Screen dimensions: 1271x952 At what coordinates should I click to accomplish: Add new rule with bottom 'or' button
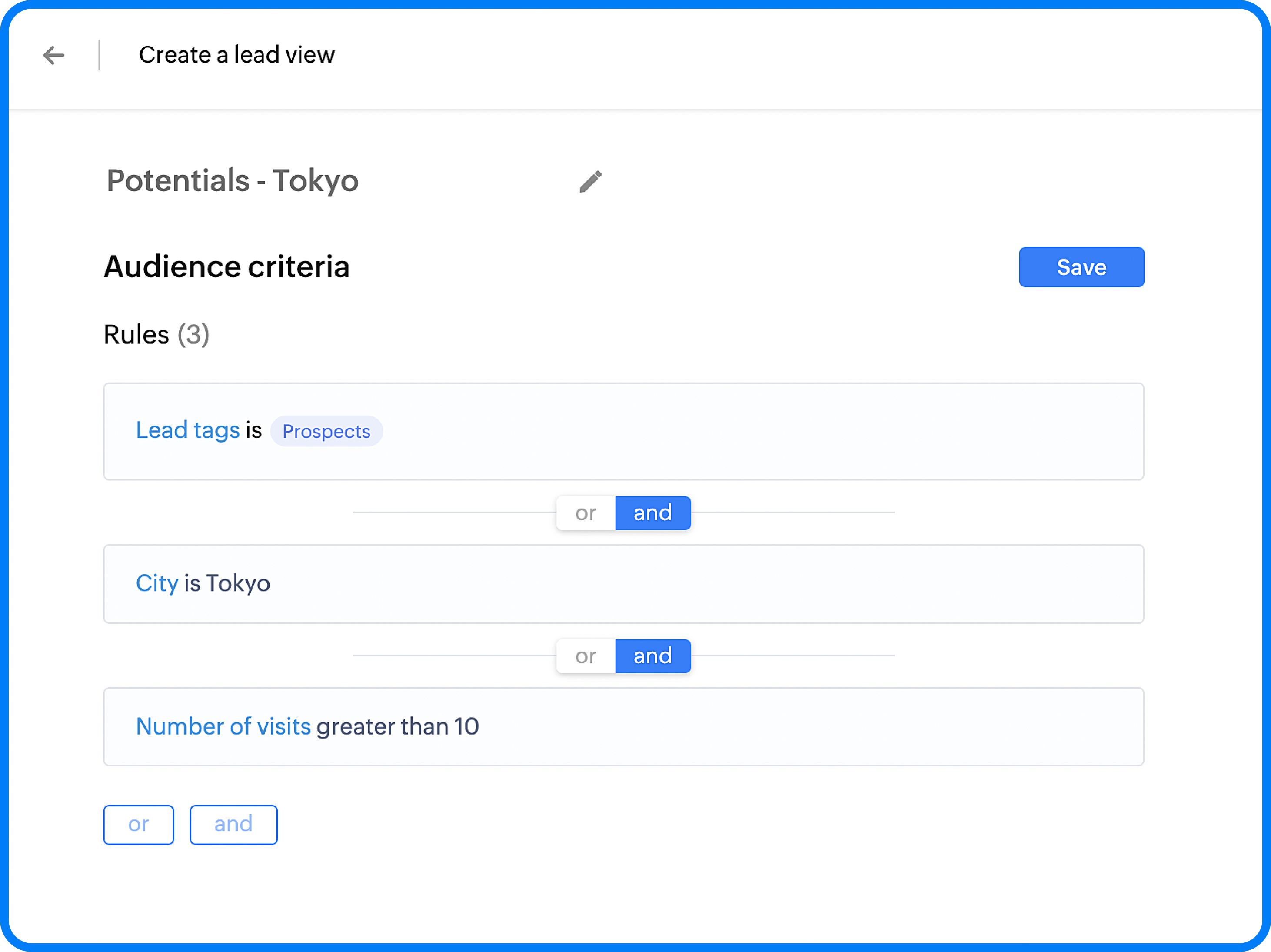coord(139,825)
